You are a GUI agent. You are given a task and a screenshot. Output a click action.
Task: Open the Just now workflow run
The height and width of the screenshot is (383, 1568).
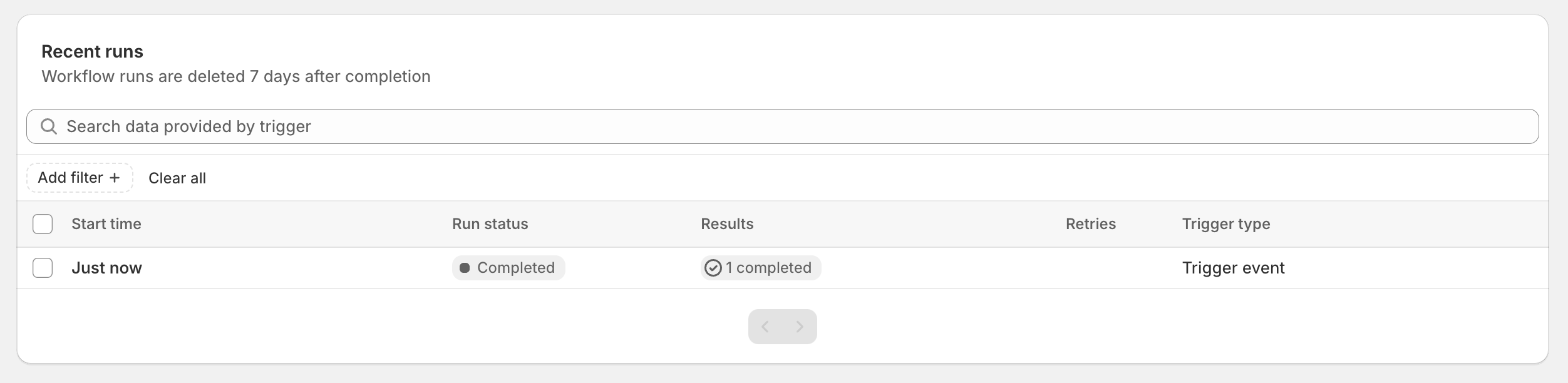(106, 268)
